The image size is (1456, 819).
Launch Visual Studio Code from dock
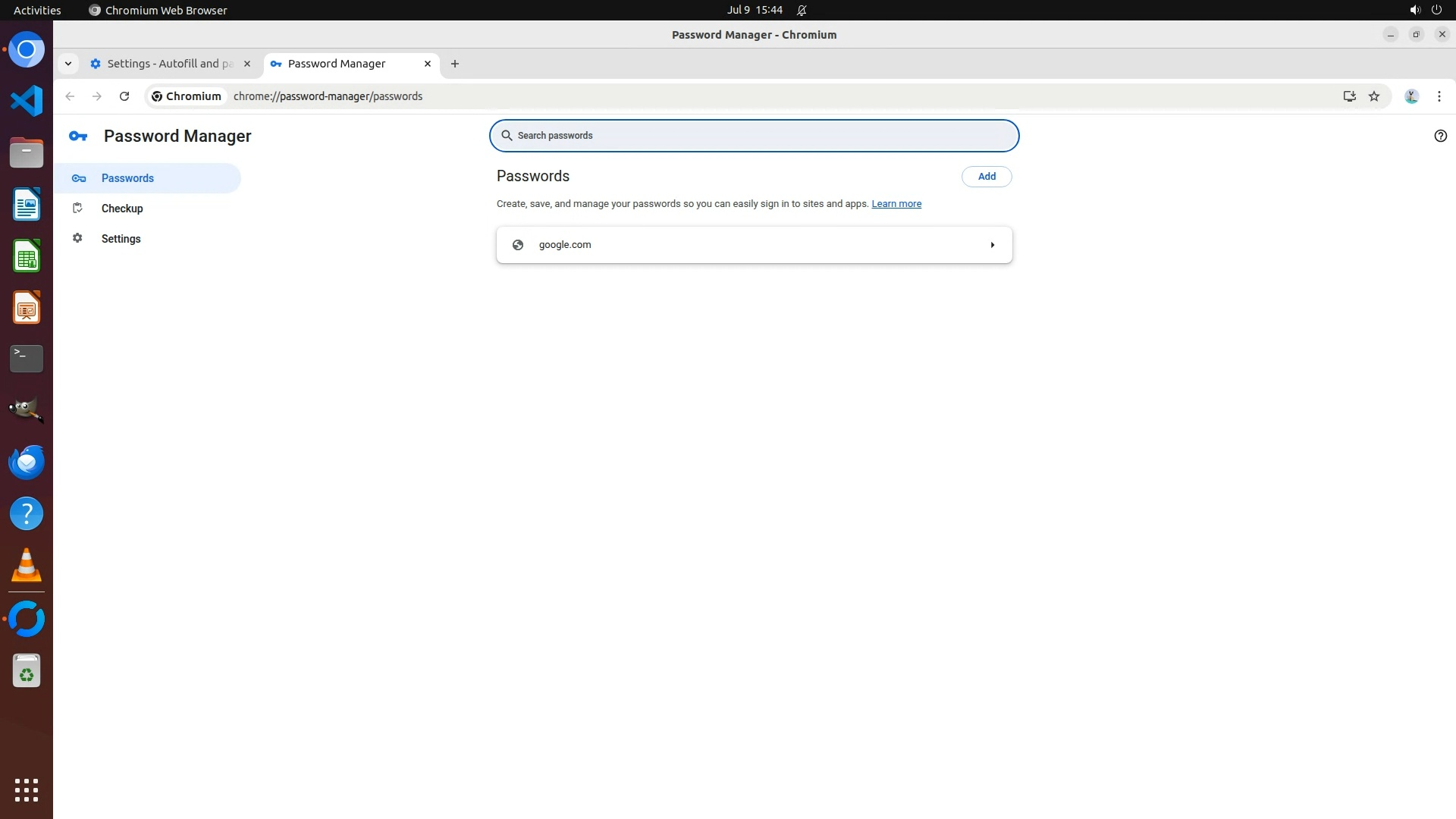[27, 101]
